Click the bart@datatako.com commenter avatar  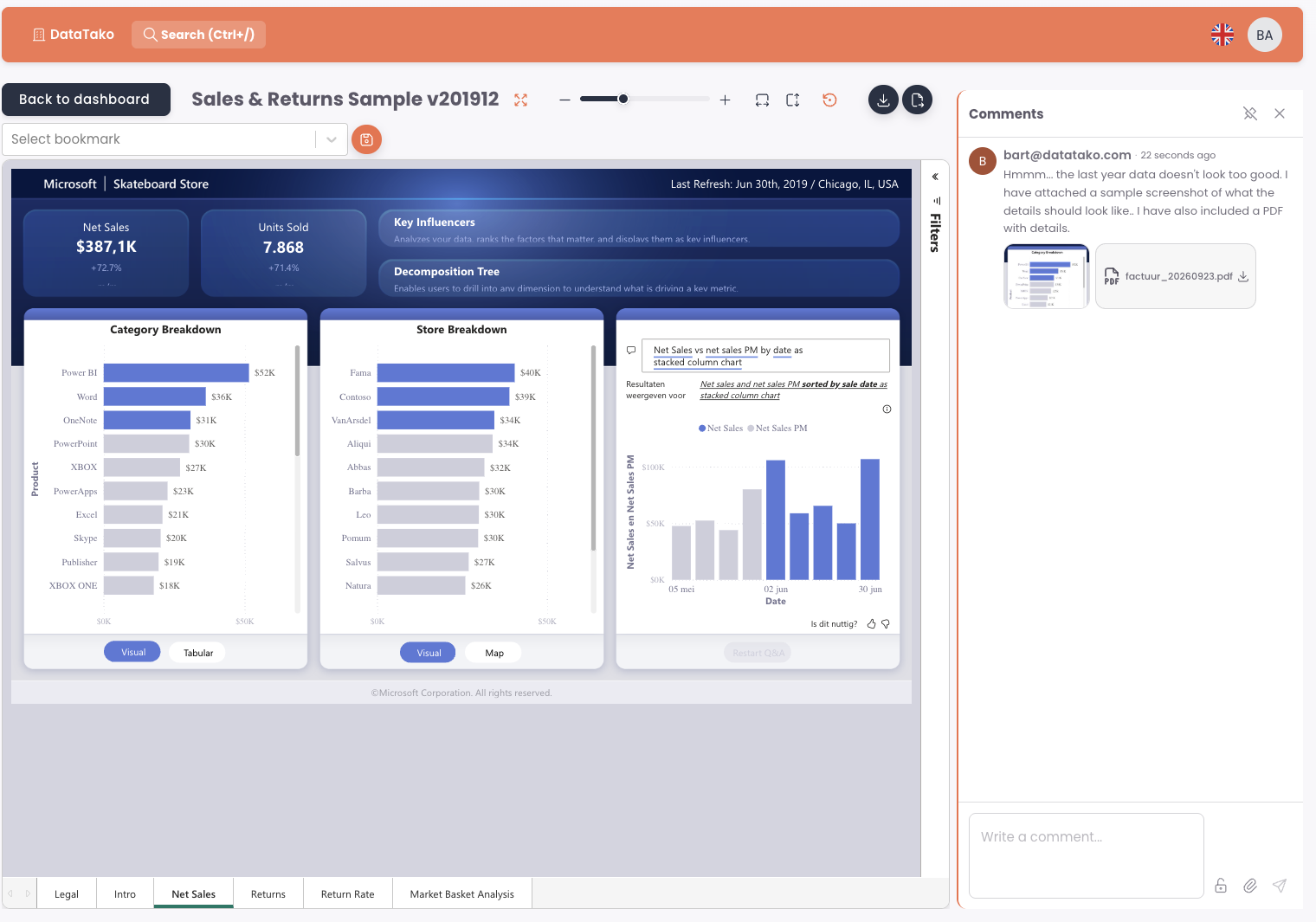[x=983, y=161]
